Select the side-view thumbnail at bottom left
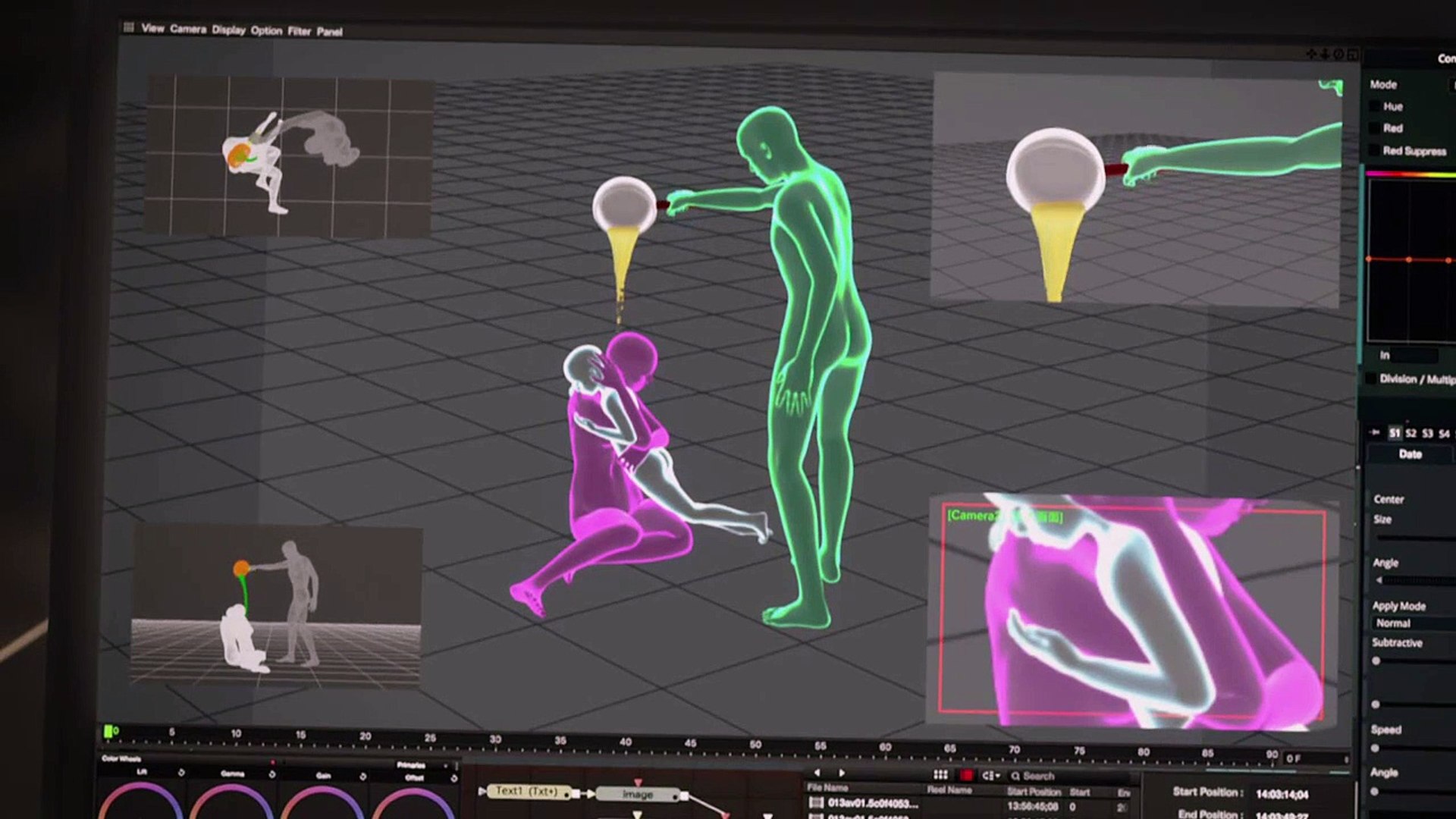 (x=276, y=604)
